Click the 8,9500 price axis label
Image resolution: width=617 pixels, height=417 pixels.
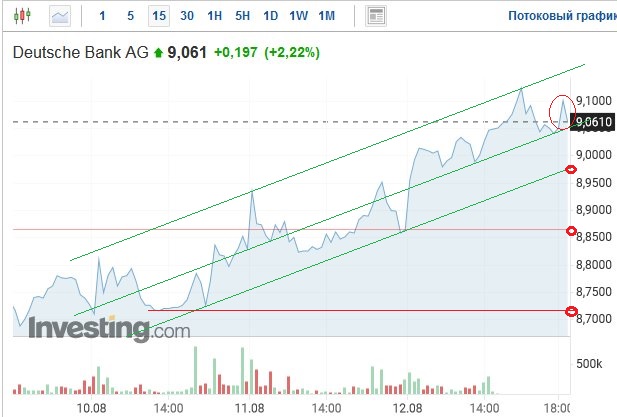[594, 183]
